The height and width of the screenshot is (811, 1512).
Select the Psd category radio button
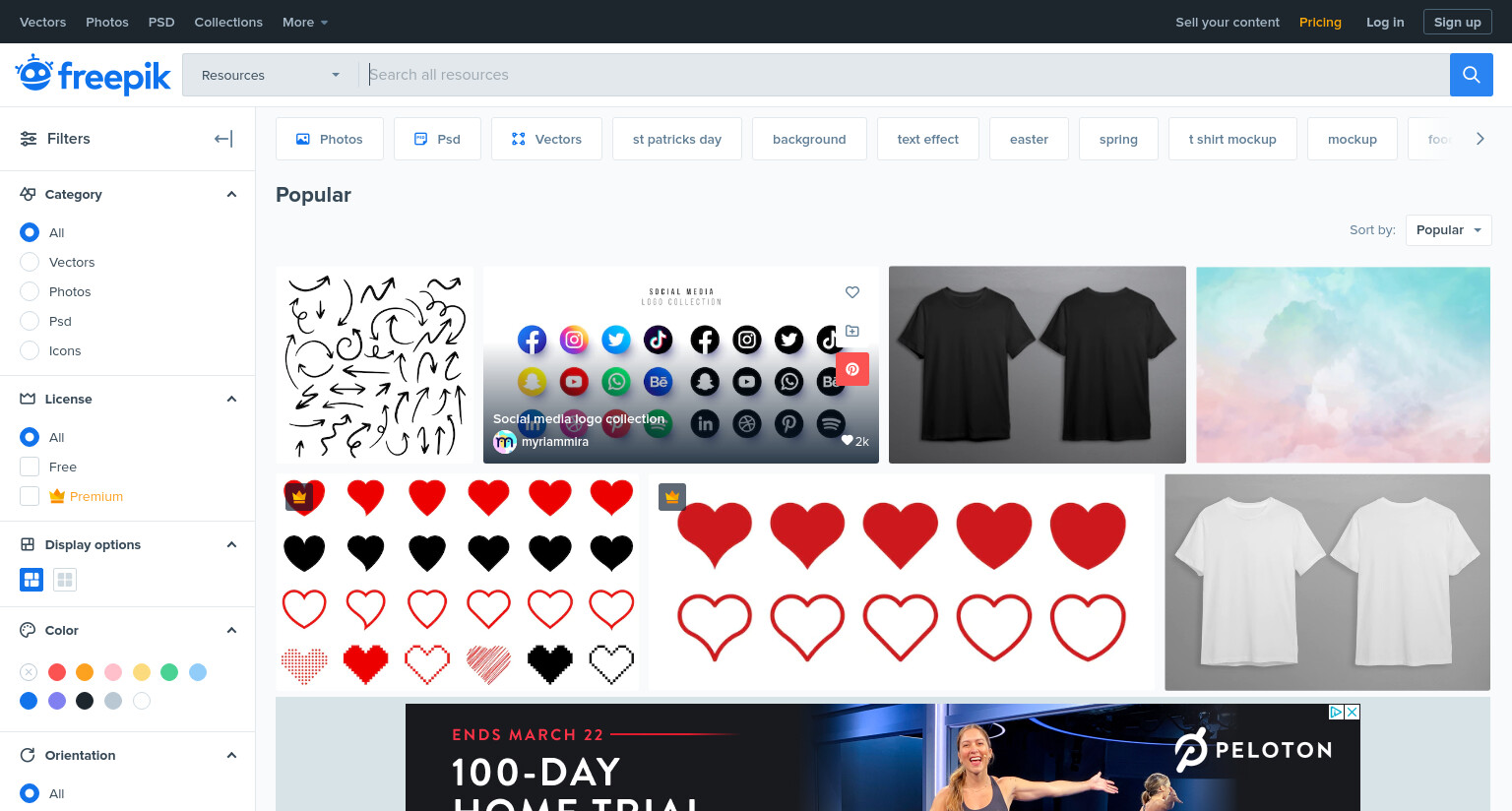point(30,321)
